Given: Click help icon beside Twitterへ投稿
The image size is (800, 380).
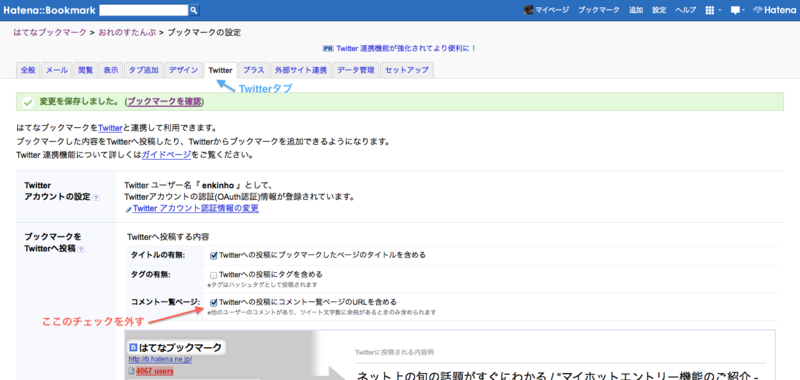Looking at the screenshot, I should click(82, 249).
